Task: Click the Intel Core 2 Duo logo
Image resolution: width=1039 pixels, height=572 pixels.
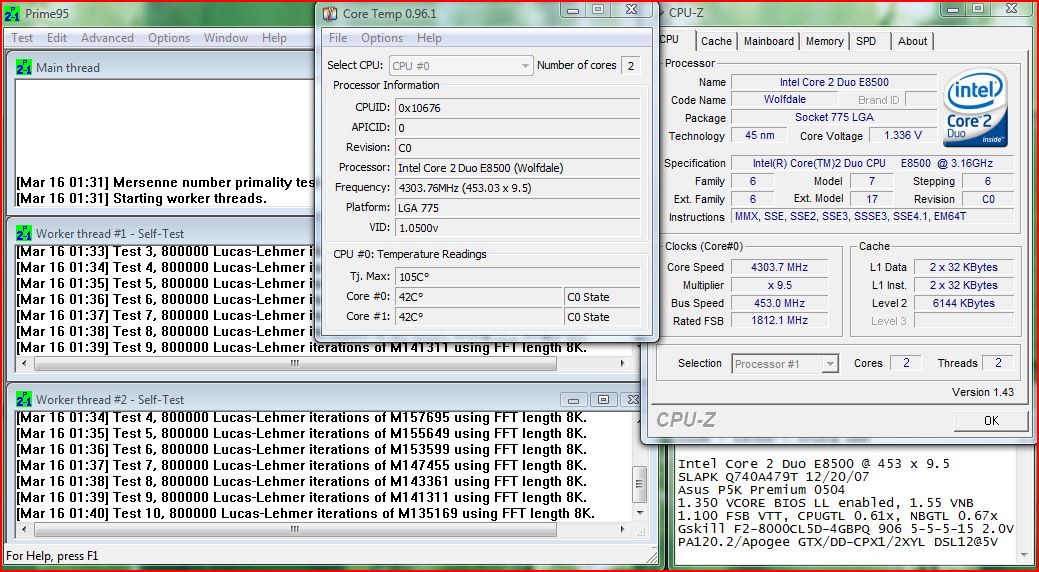Action: pyautogui.click(x=977, y=109)
